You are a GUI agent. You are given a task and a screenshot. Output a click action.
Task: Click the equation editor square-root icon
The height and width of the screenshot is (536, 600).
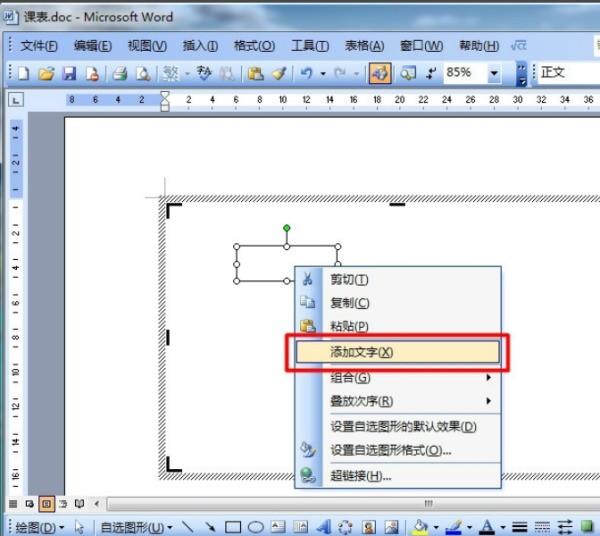click(518, 46)
